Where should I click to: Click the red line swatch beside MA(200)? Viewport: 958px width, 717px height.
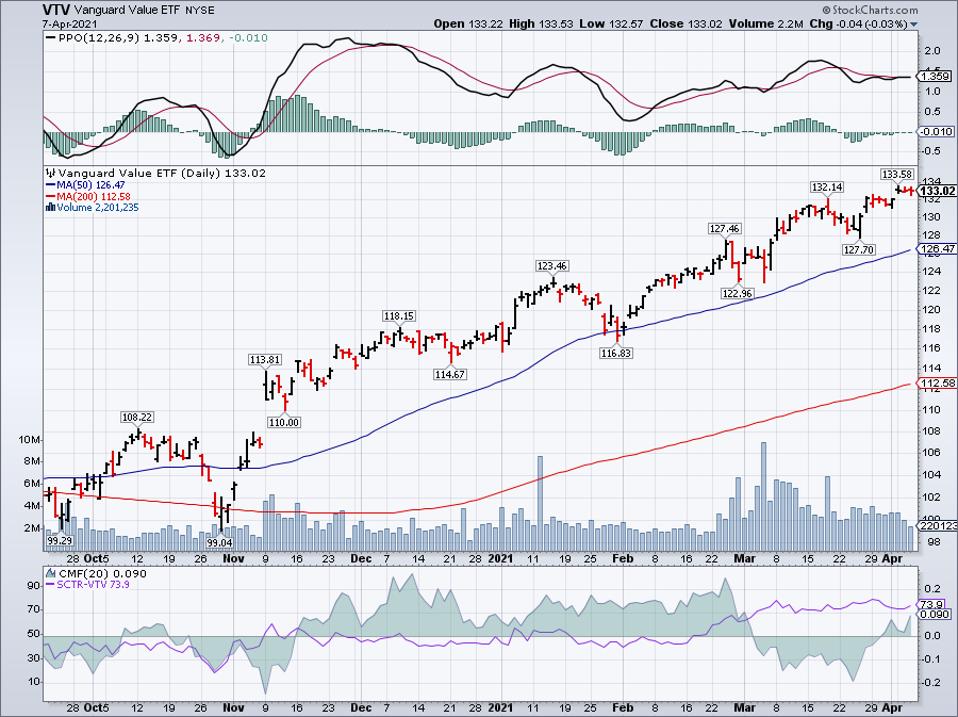pyautogui.click(x=51, y=197)
